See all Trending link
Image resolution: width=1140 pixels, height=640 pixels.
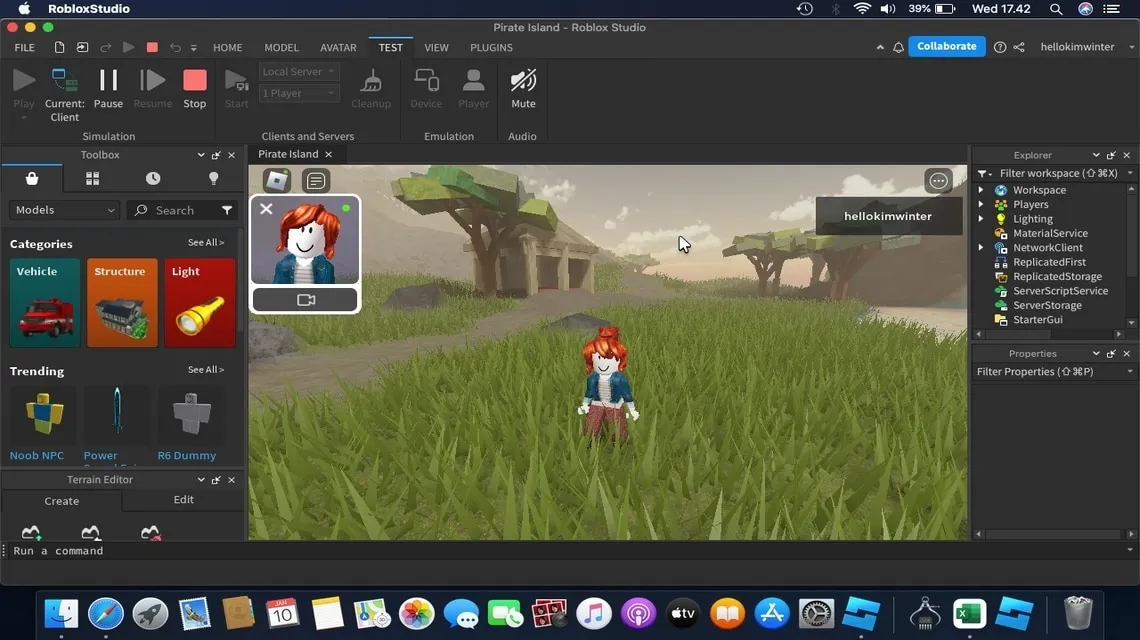click(206, 369)
